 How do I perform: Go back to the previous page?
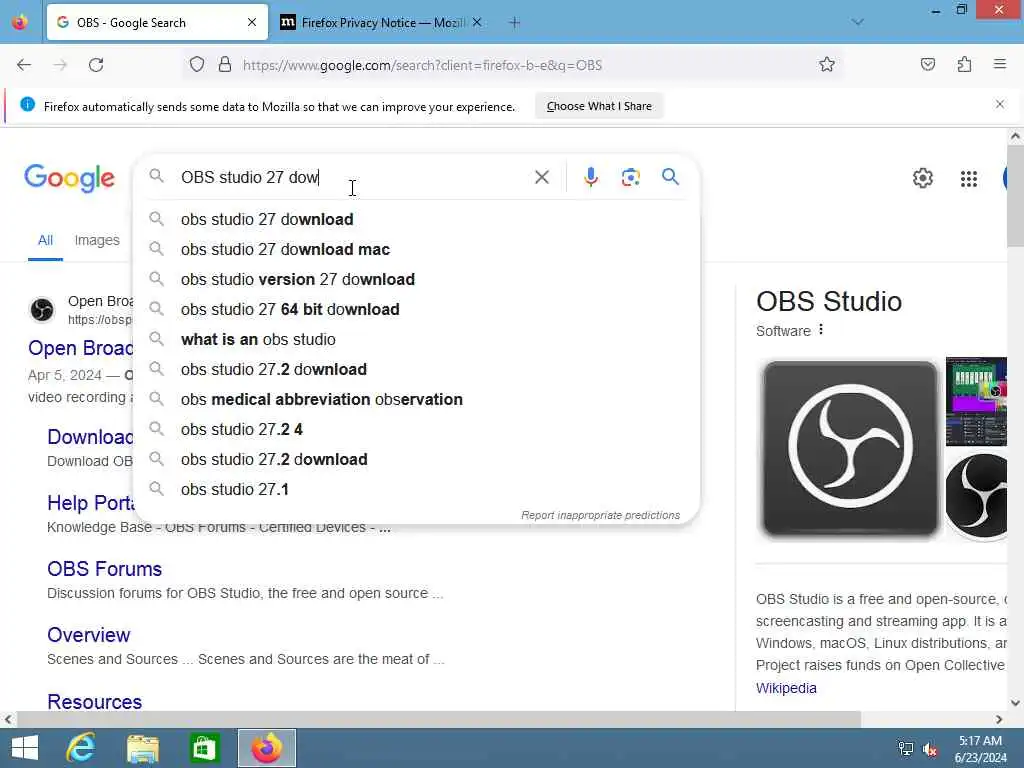24,65
